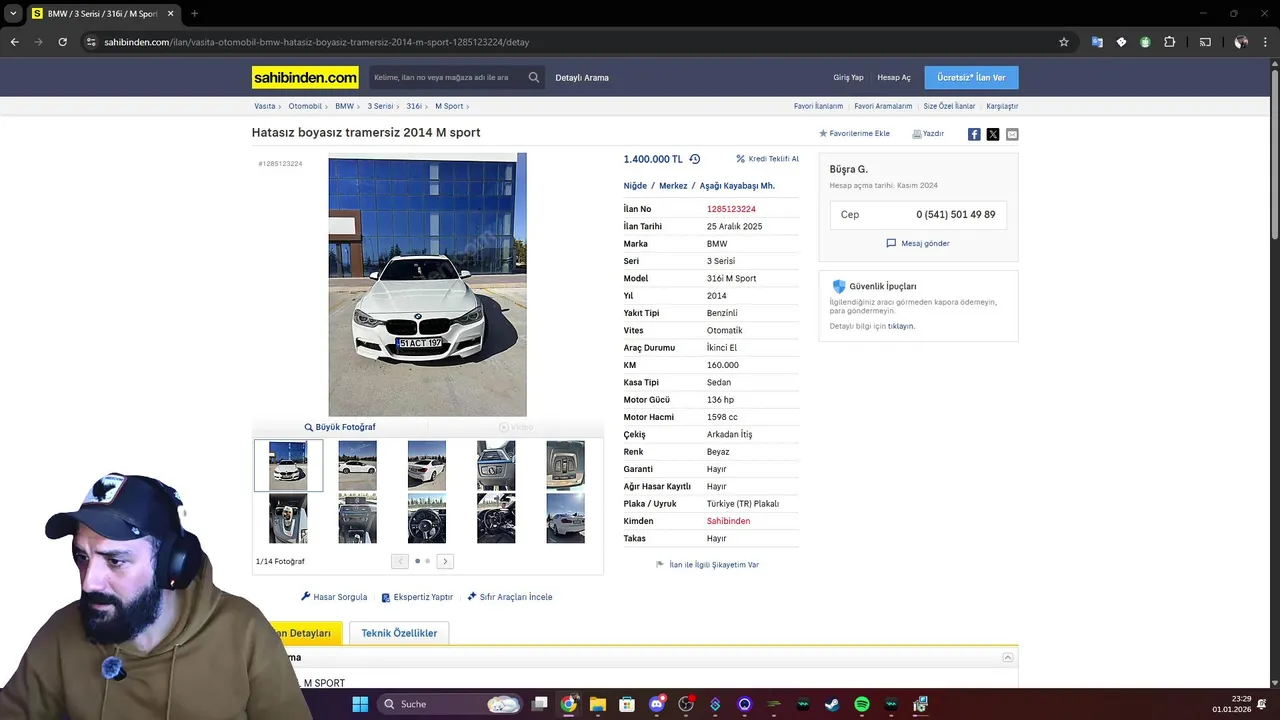
Task: Share listing via email envelope icon
Action: (x=1012, y=134)
